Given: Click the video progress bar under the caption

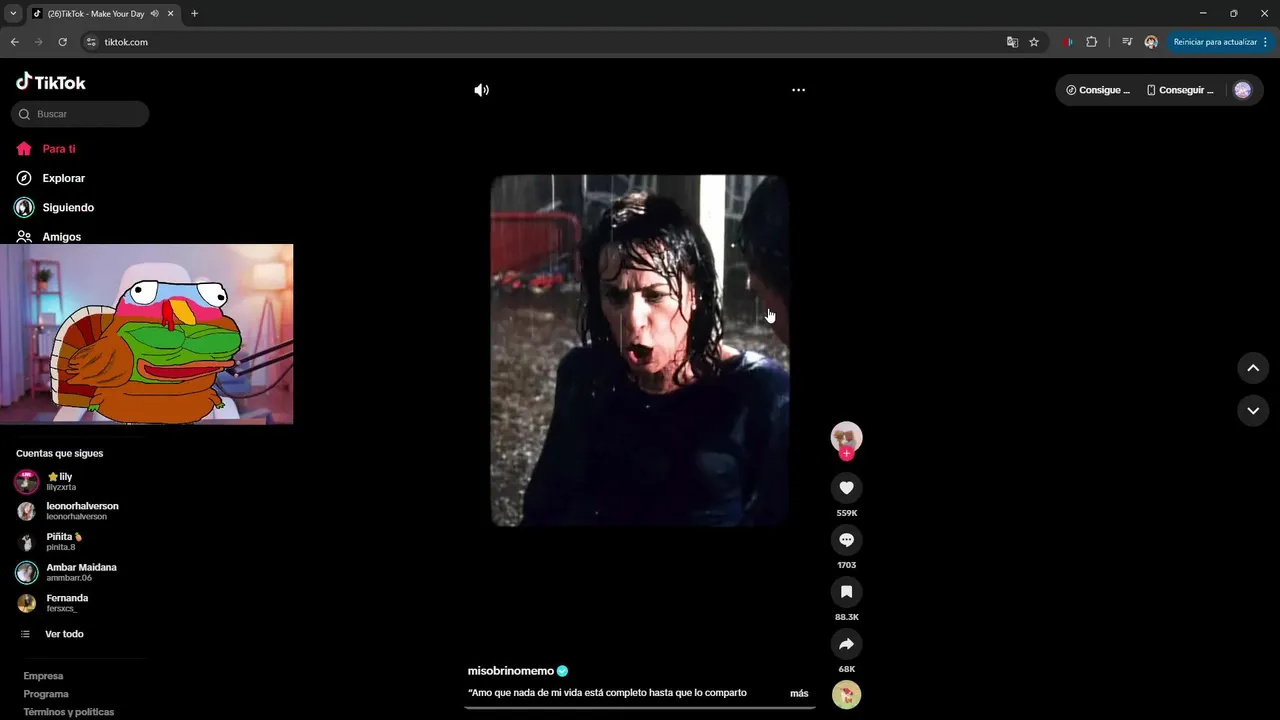Looking at the screenshot, I should click(639, 707).
